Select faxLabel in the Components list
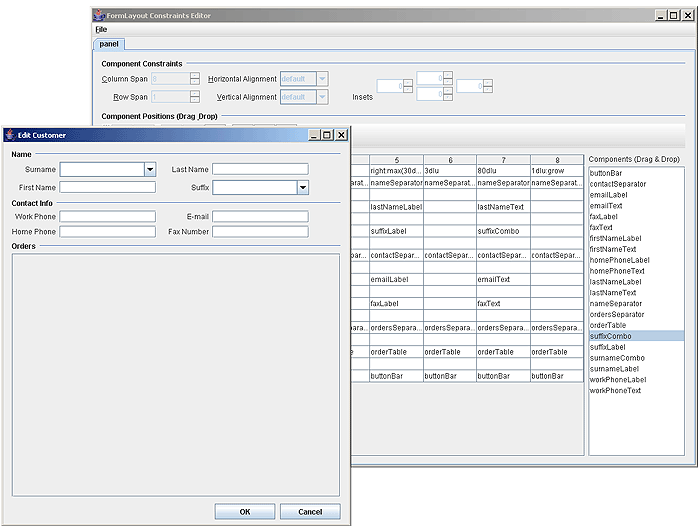 click(637, 217)
